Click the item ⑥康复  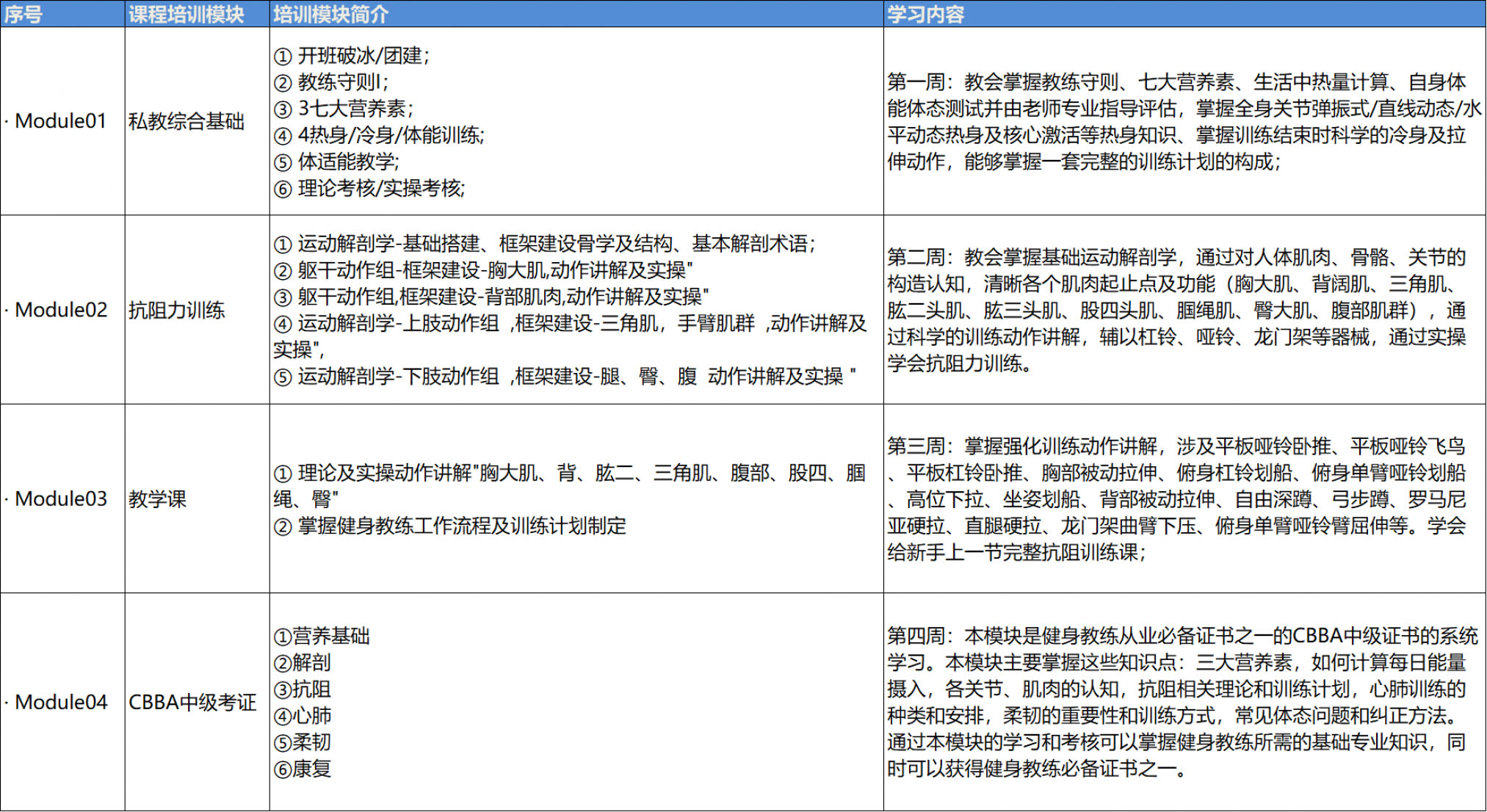302,769
